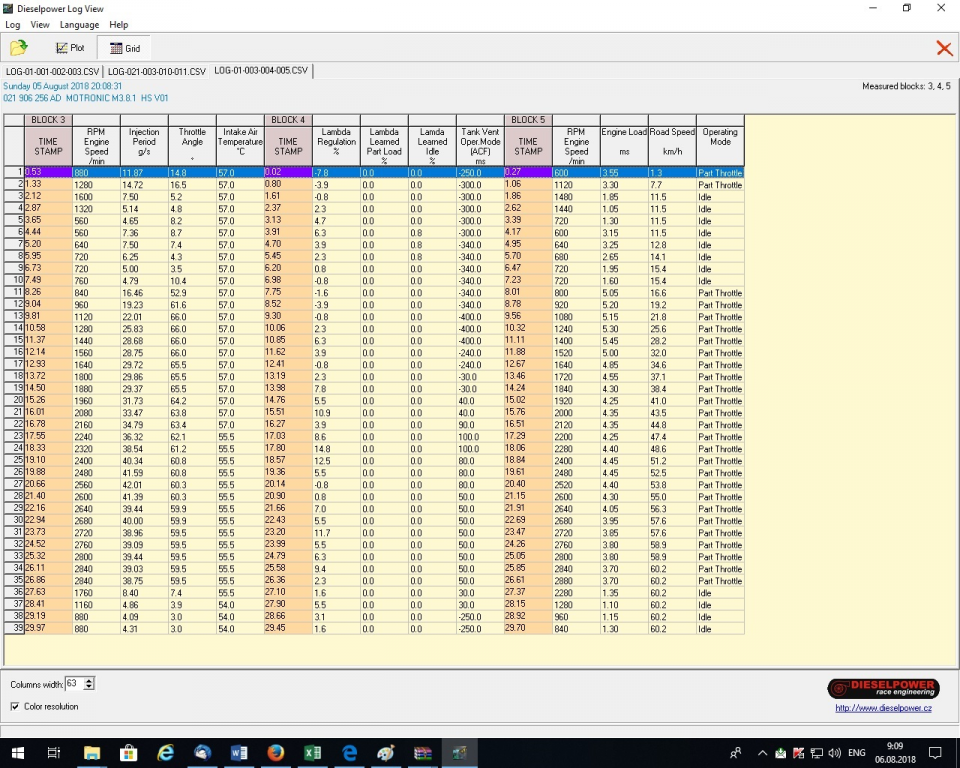The width and height of the screenshot is (960, 768).
Task: Select the Grid view button
Action: (x=125, y=48)
